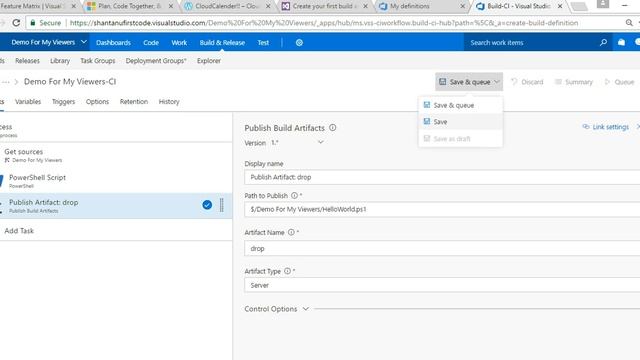This screenshot has height=360, width=640.
Task: Close the My definitions browser tab
Action: pyautogui.click(x=462, y=6)
